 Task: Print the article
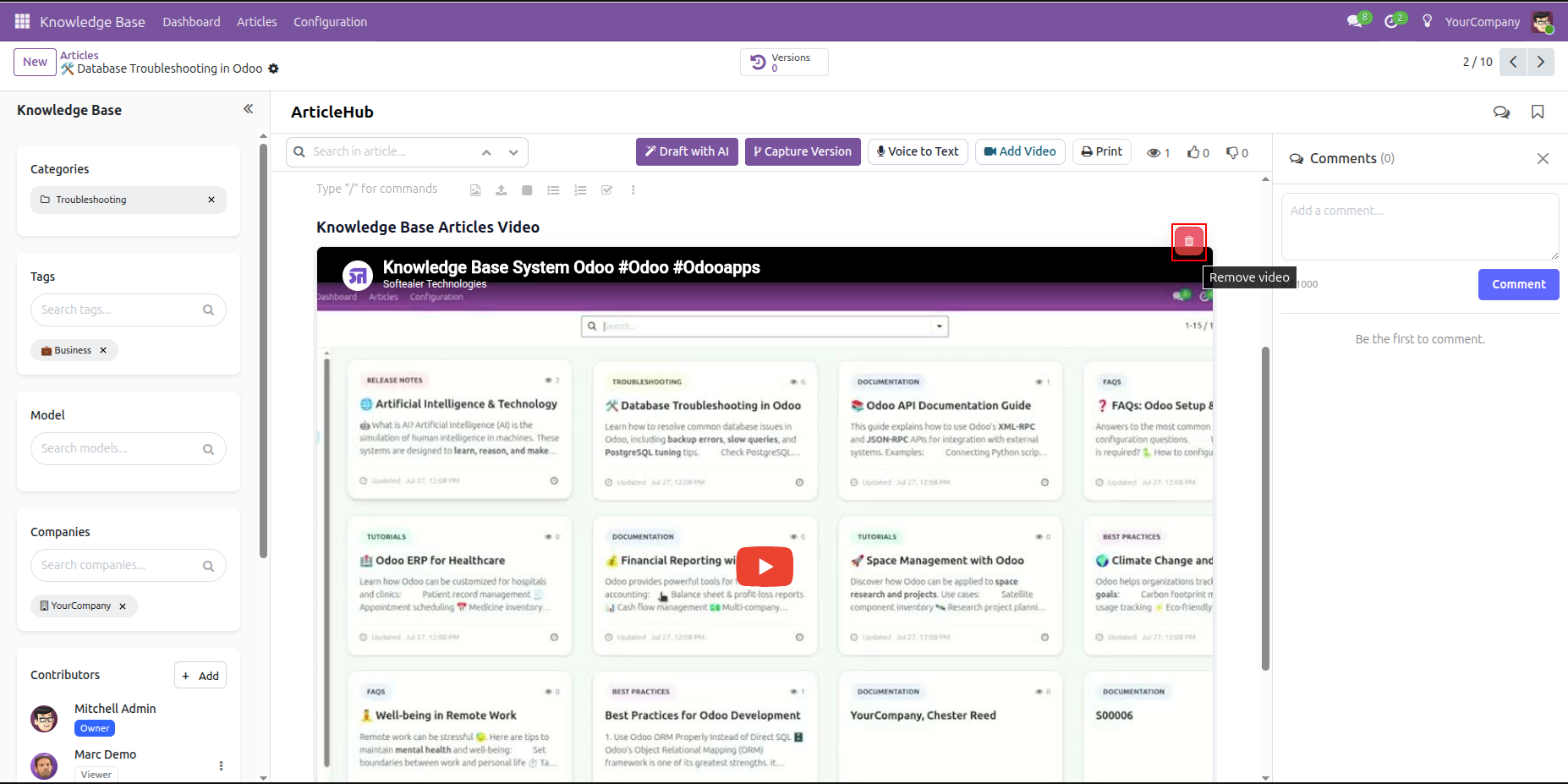tap(1102, 151)
